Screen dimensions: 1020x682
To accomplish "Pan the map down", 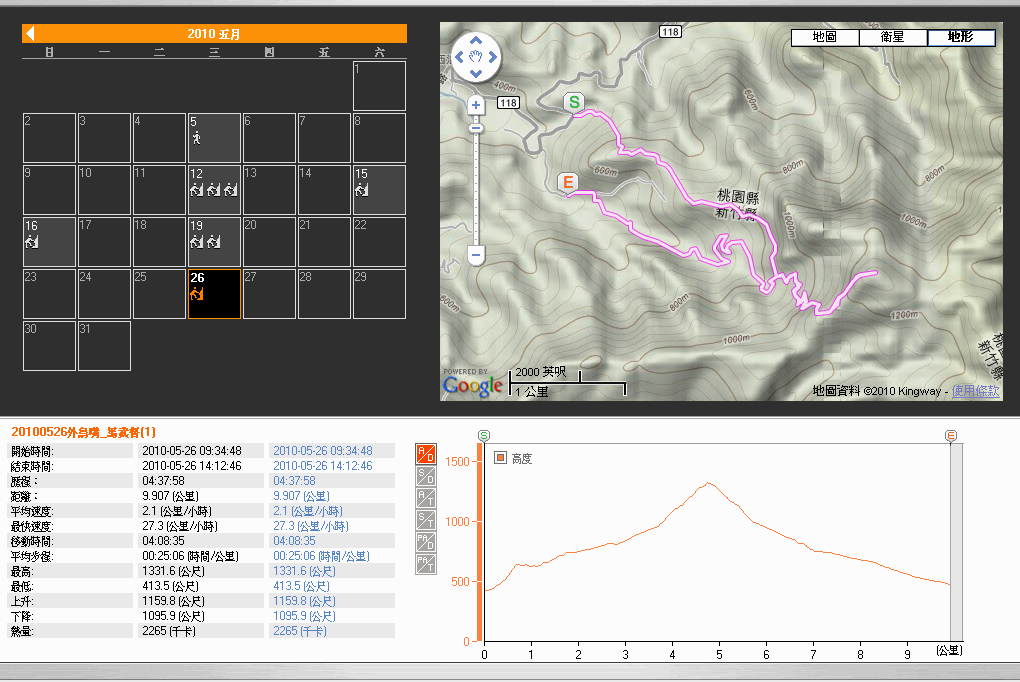I will [476, 74].
